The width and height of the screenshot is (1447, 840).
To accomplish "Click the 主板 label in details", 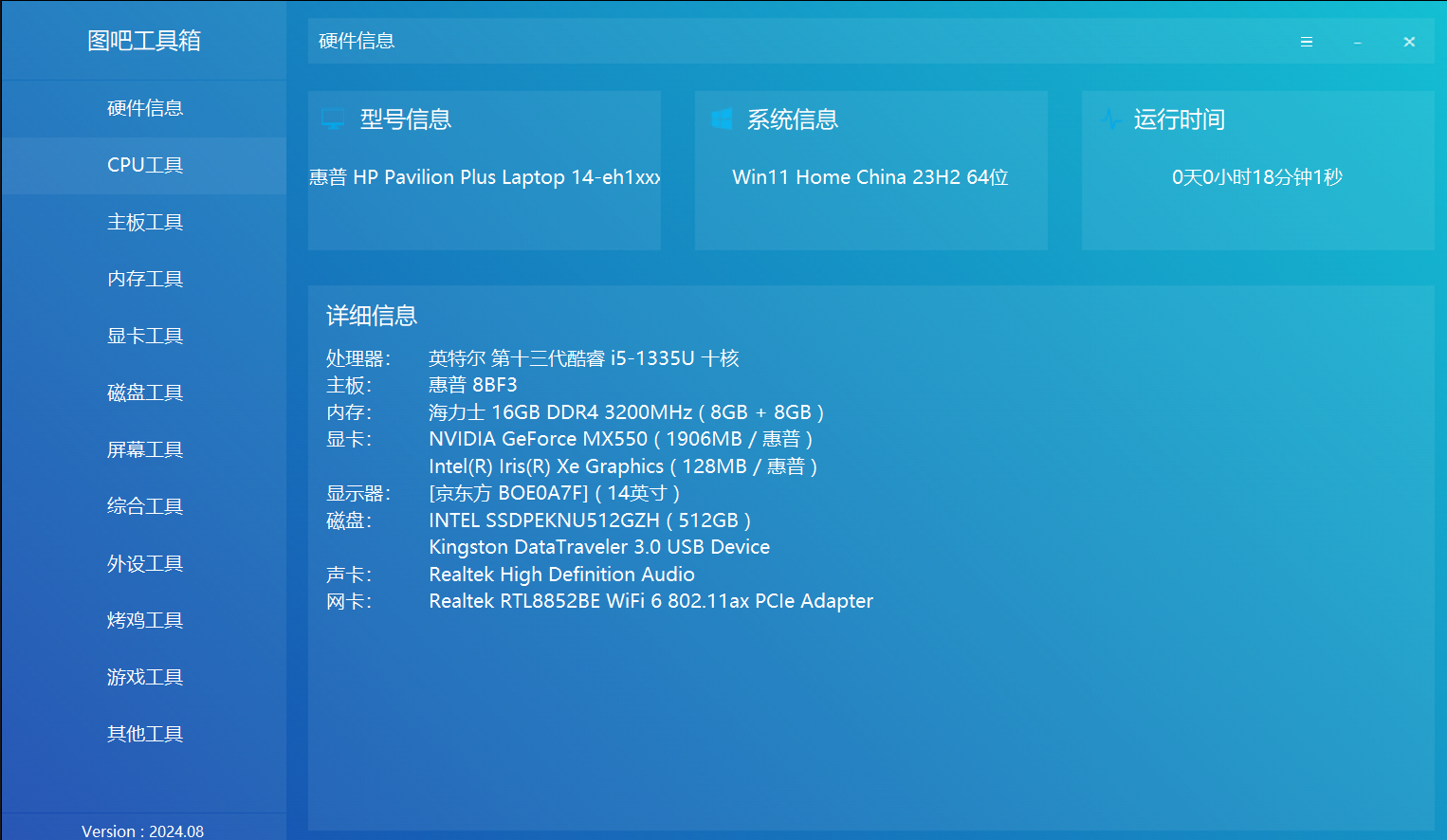I will (349, 385).
